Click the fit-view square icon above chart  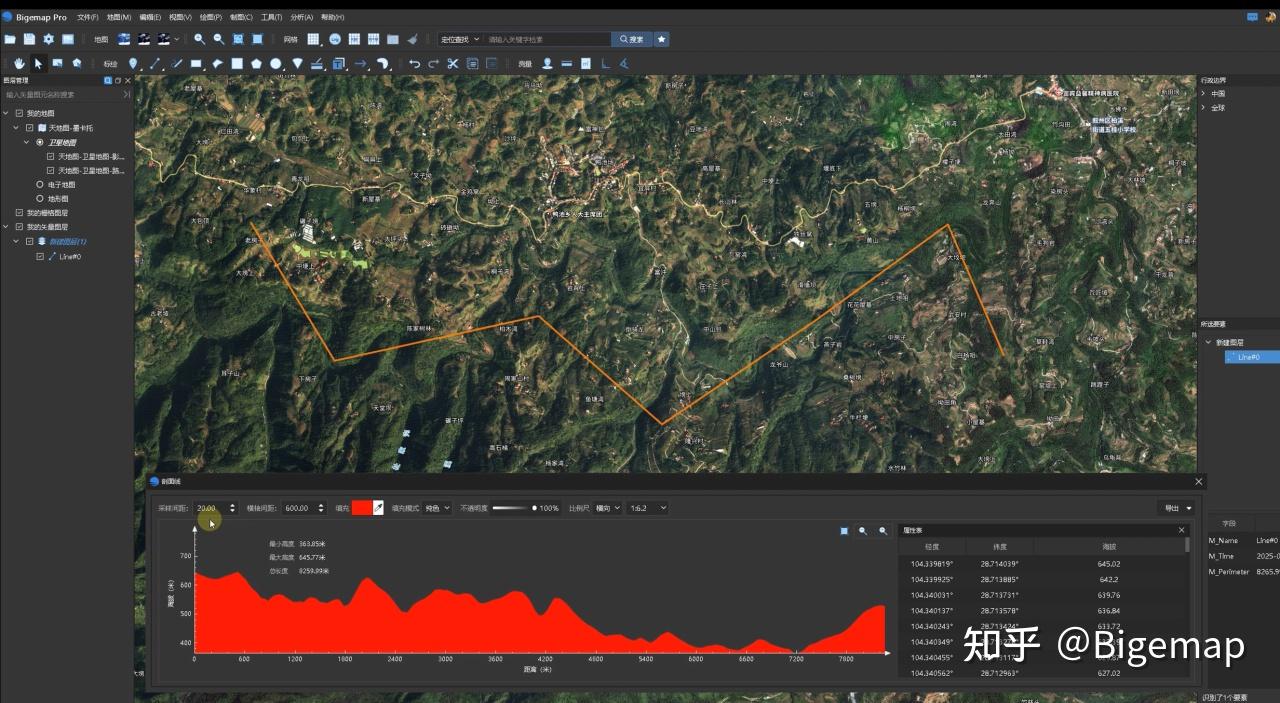point(844,531)
